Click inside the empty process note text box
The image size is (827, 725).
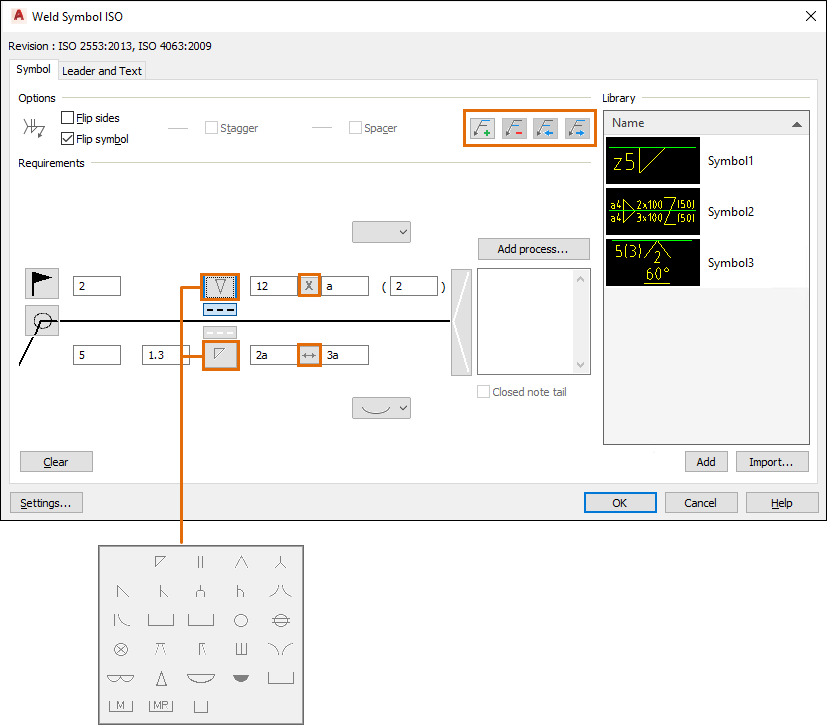click(527, 322)
